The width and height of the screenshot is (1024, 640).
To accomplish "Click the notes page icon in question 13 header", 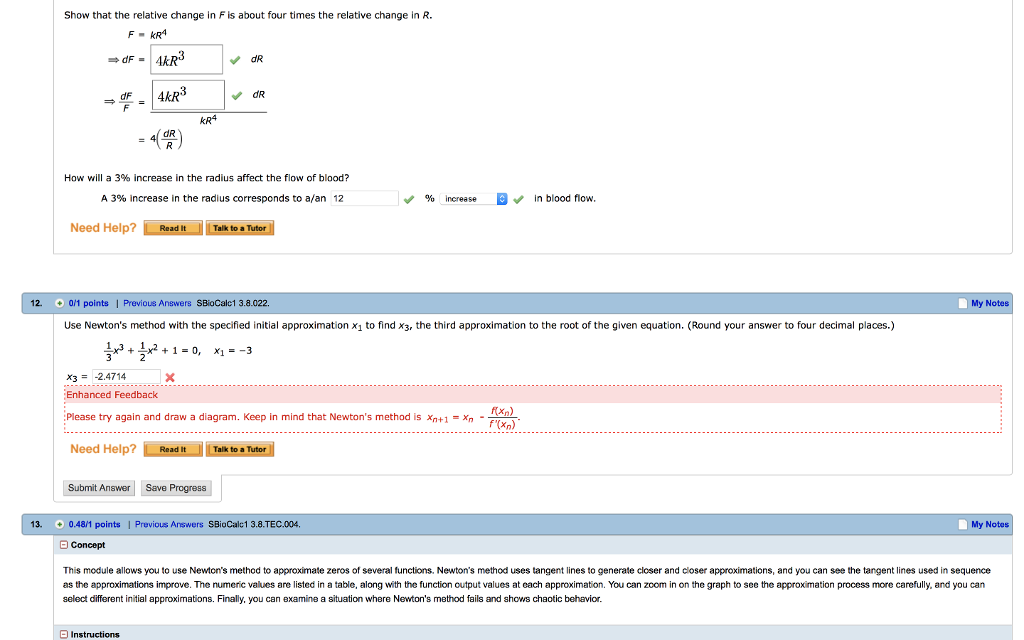I will [963, 524].
